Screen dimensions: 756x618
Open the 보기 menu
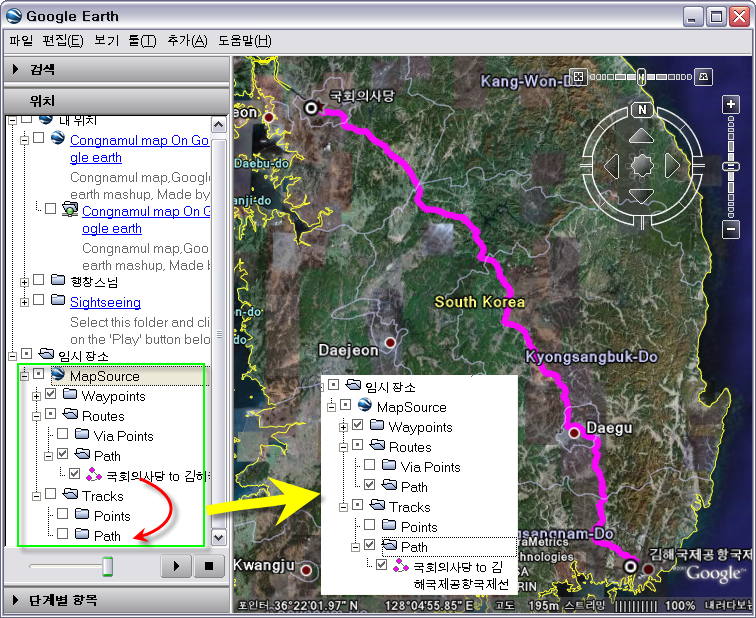click(106, 40)
